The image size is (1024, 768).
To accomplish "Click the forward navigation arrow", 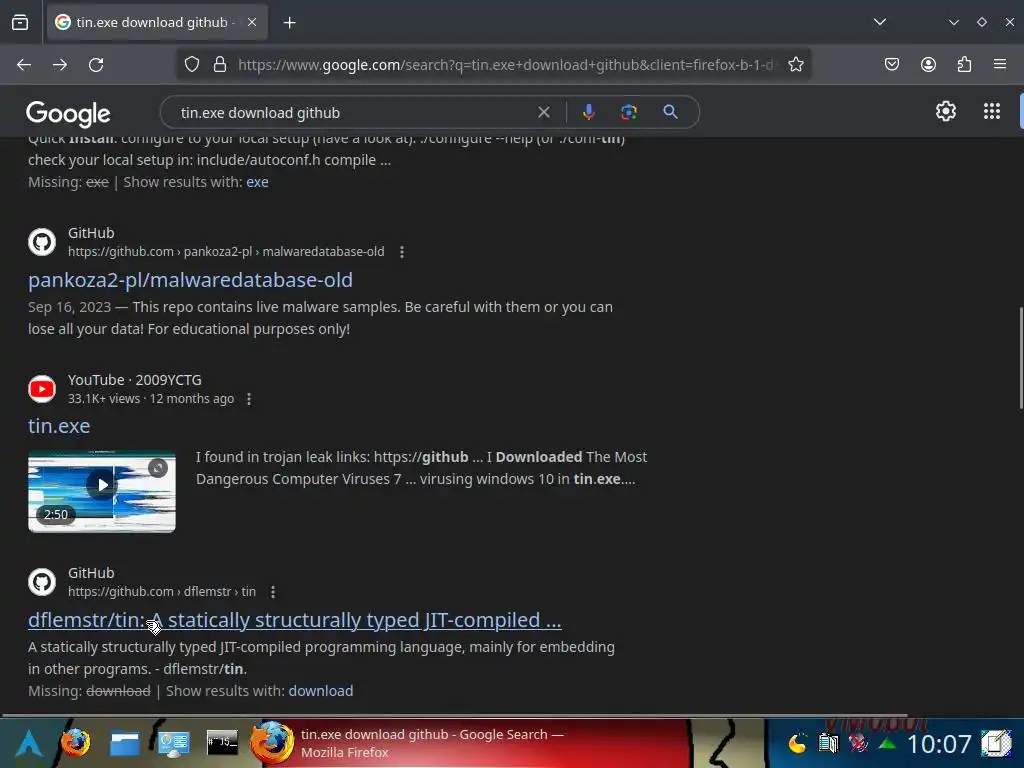I will (60, 65).
